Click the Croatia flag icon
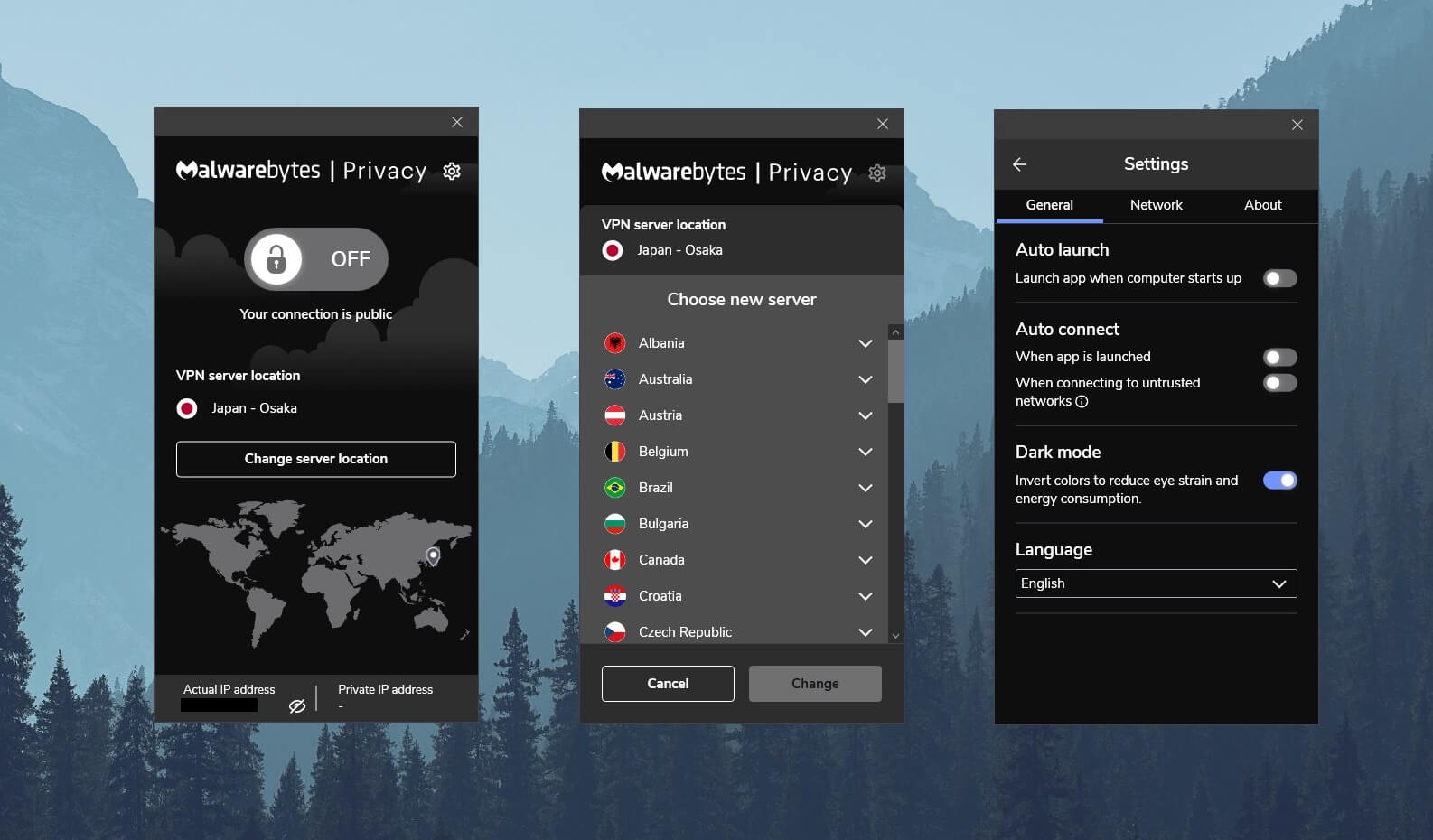1433x840 pixels. (x=614, y=596)
